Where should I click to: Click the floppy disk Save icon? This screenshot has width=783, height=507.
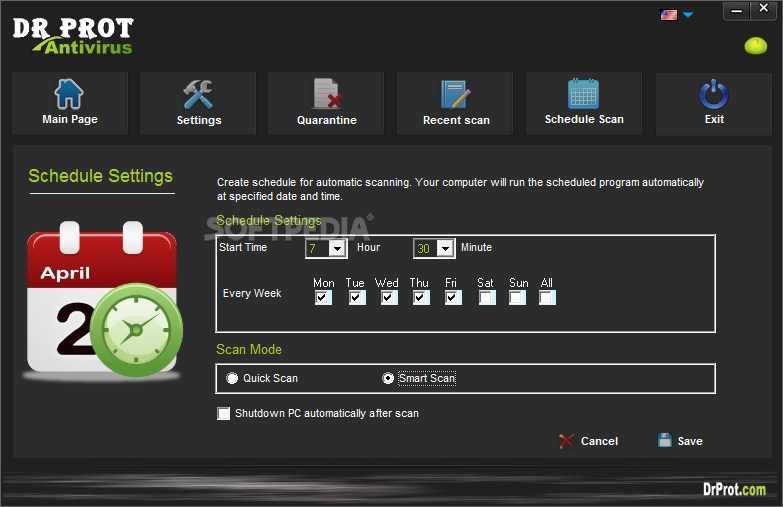pyautogui.click(x=665, y=440)
